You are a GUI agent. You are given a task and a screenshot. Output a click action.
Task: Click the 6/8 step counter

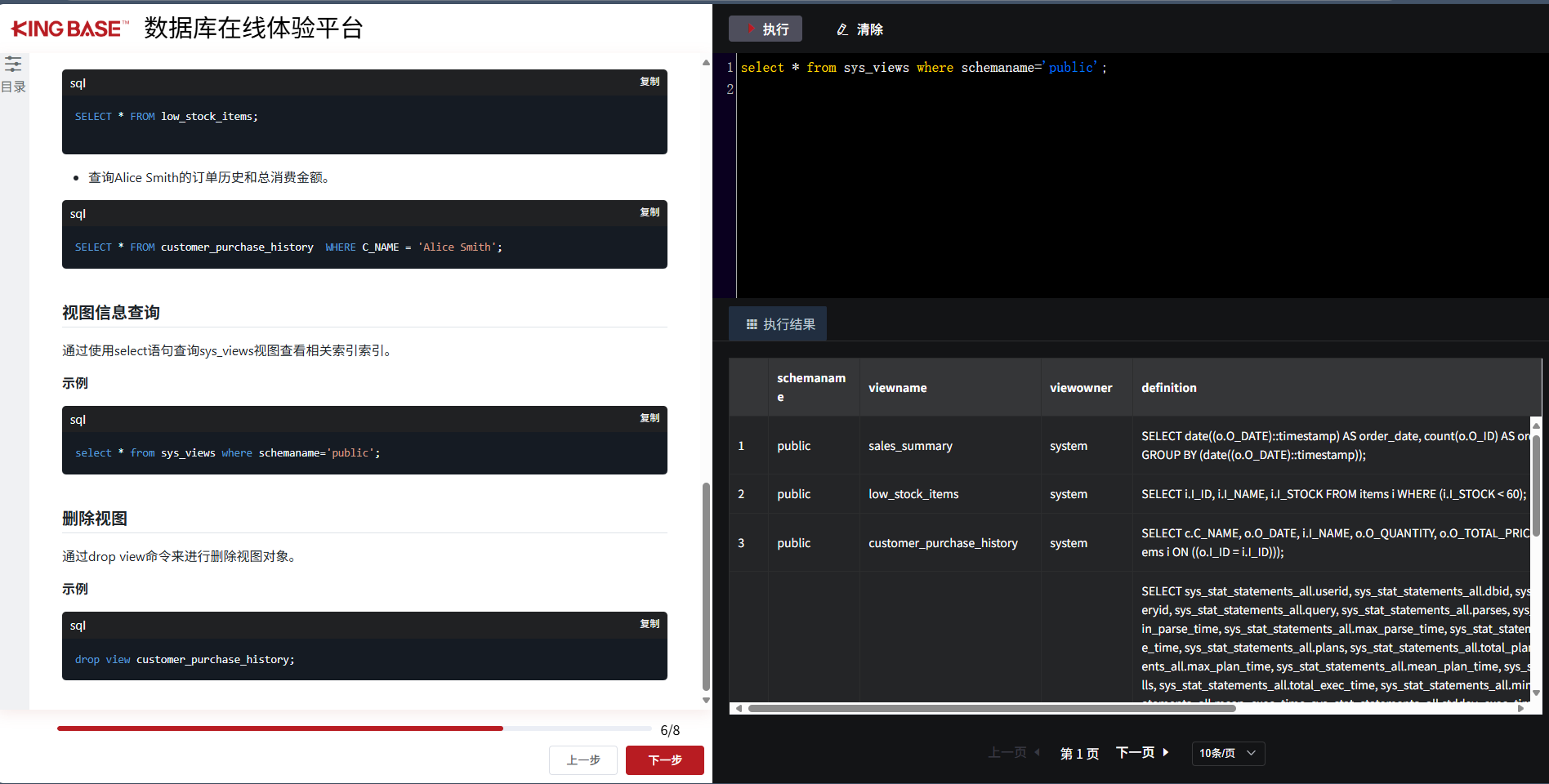(670, 730)
